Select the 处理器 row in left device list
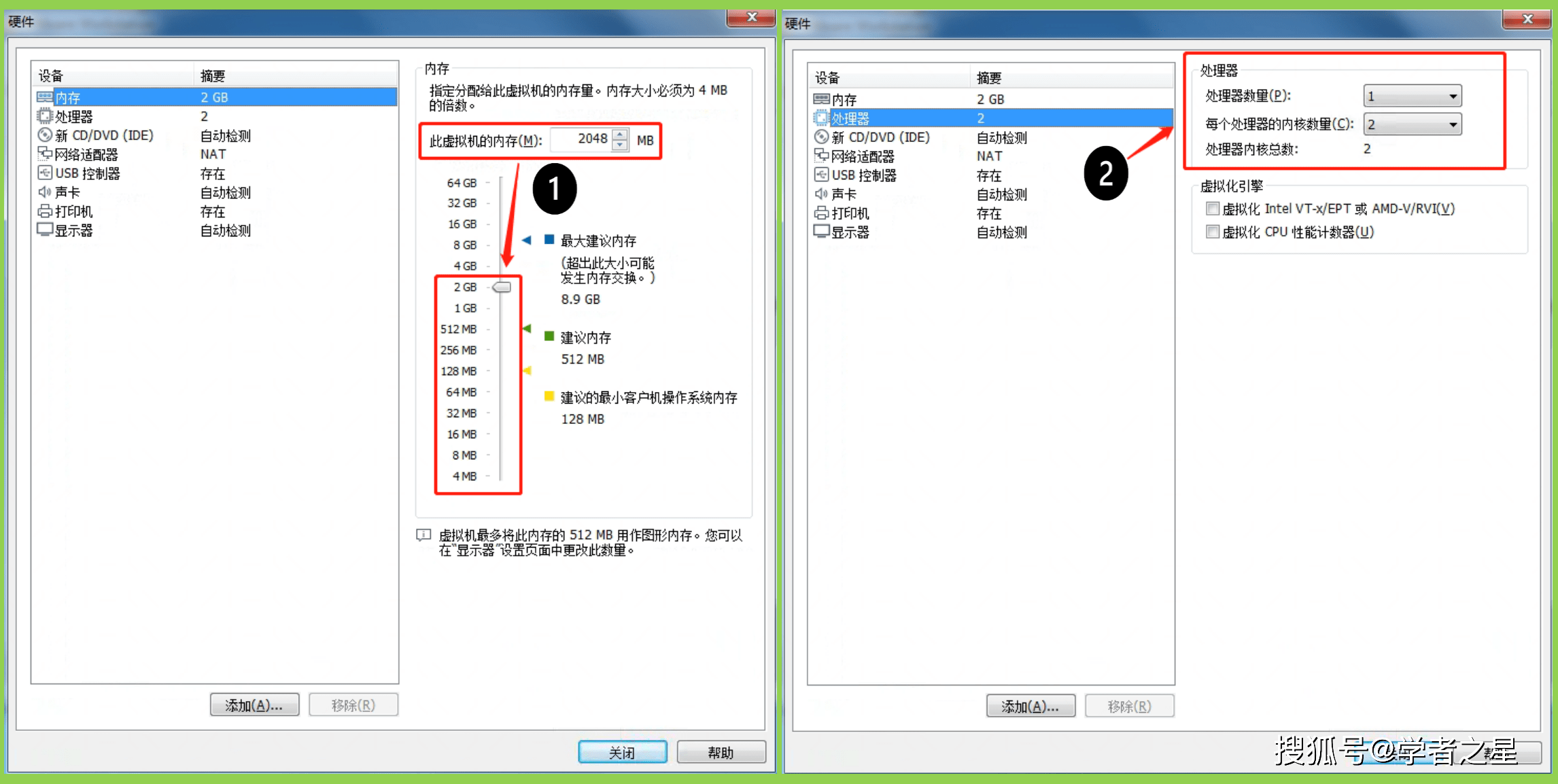The height and width of the screenshot is (784, 1558). pos(215,116)
